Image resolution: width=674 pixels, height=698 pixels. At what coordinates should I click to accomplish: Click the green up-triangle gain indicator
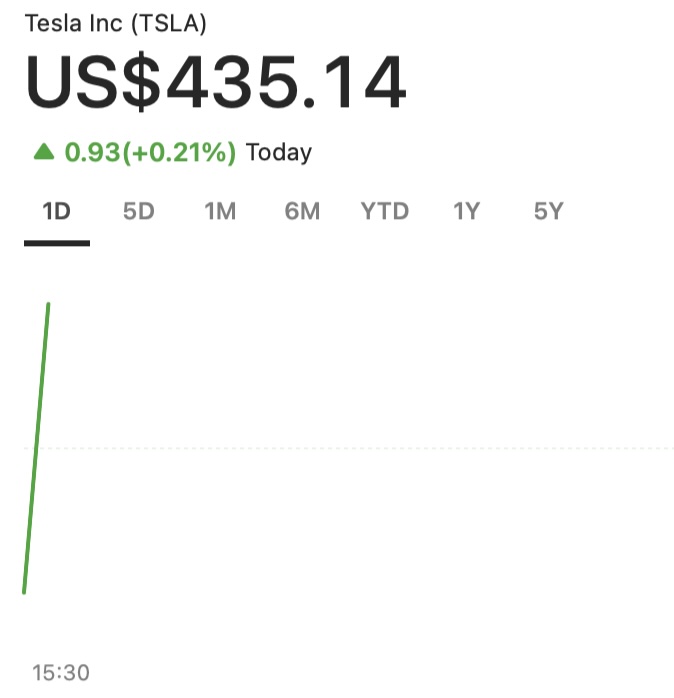43,152
